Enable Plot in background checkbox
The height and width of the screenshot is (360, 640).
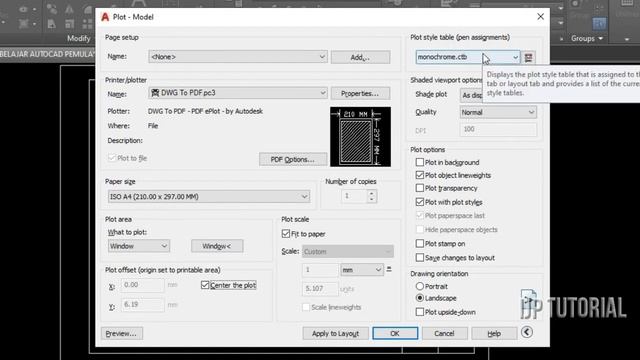tap(420, 162)
